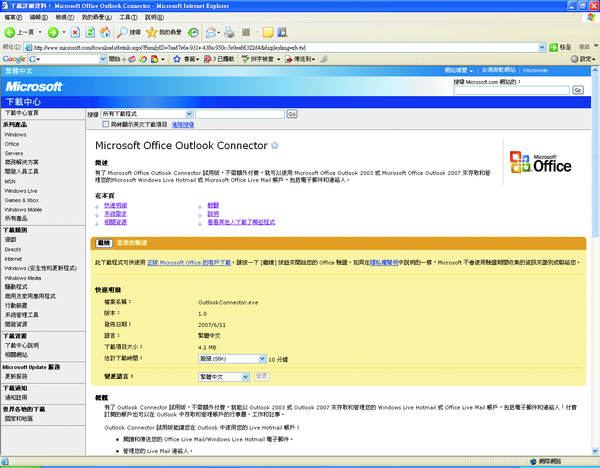Viewport: 600px width, 468px height.
Task: Open the connection speed dropdown showing 56K
Action: (262, 359)
